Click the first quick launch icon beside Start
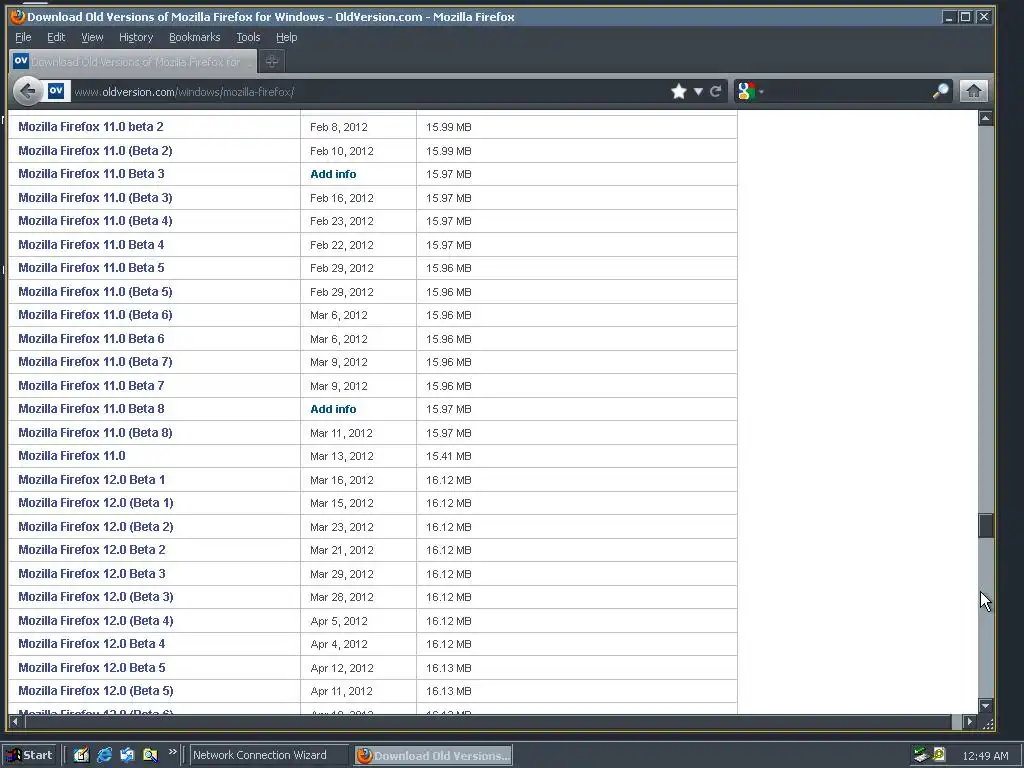 (x=81, y=755)
